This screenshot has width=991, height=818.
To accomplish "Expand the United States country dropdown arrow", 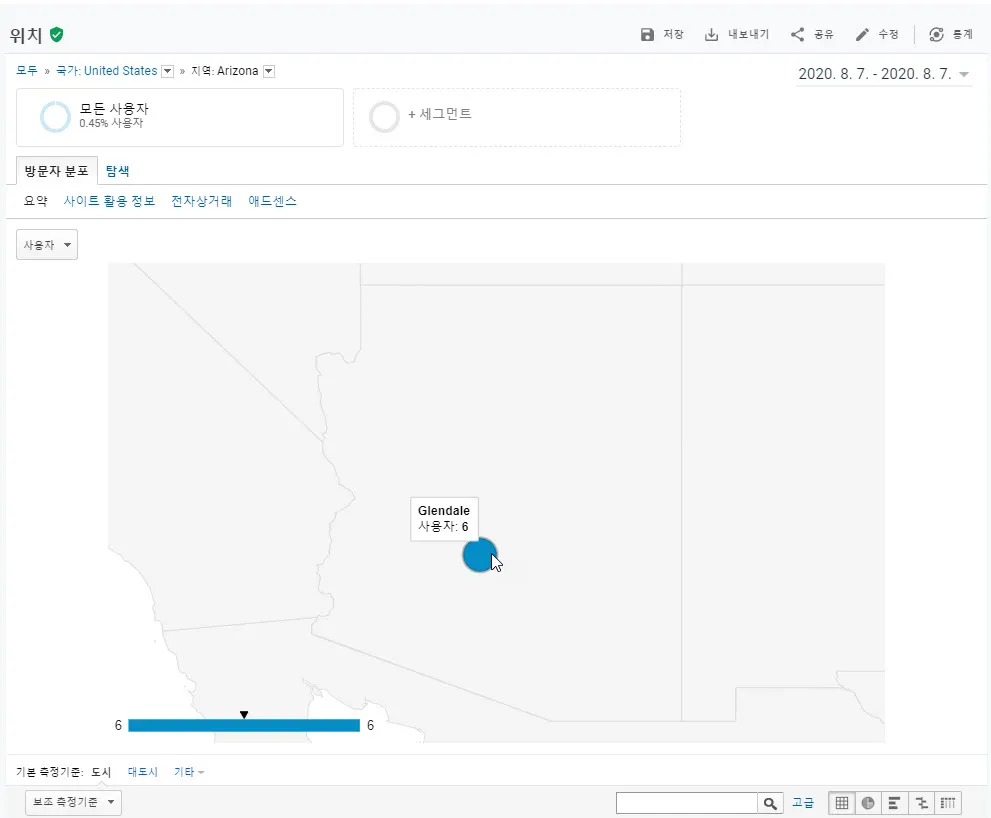I will click(168, 71).
